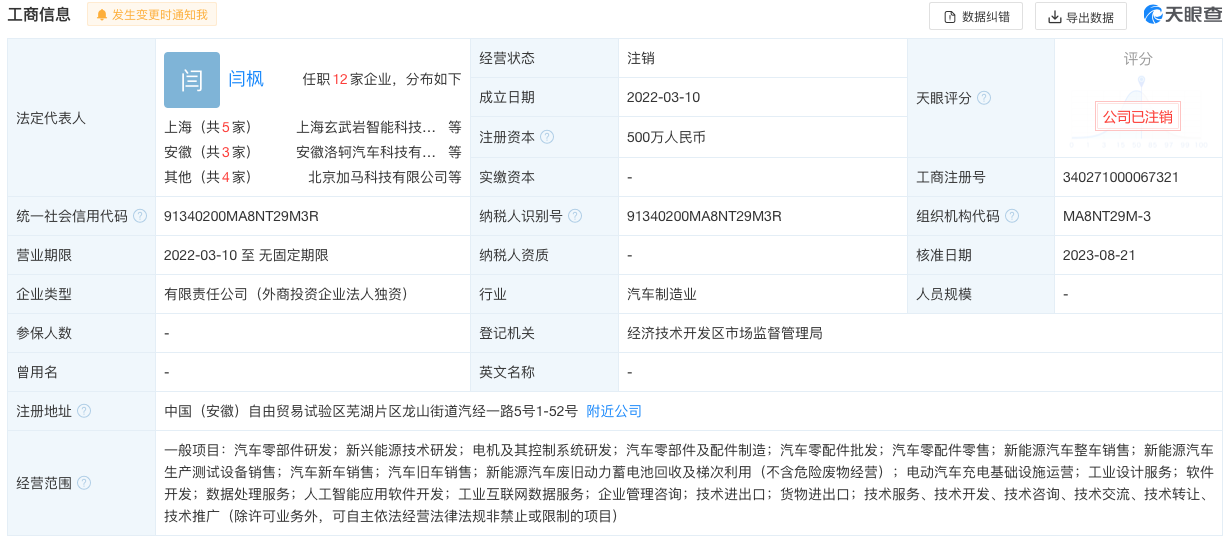Click help icon next to 天眼评分
This screenshot has height=540, width=1228.
[984, 98]
